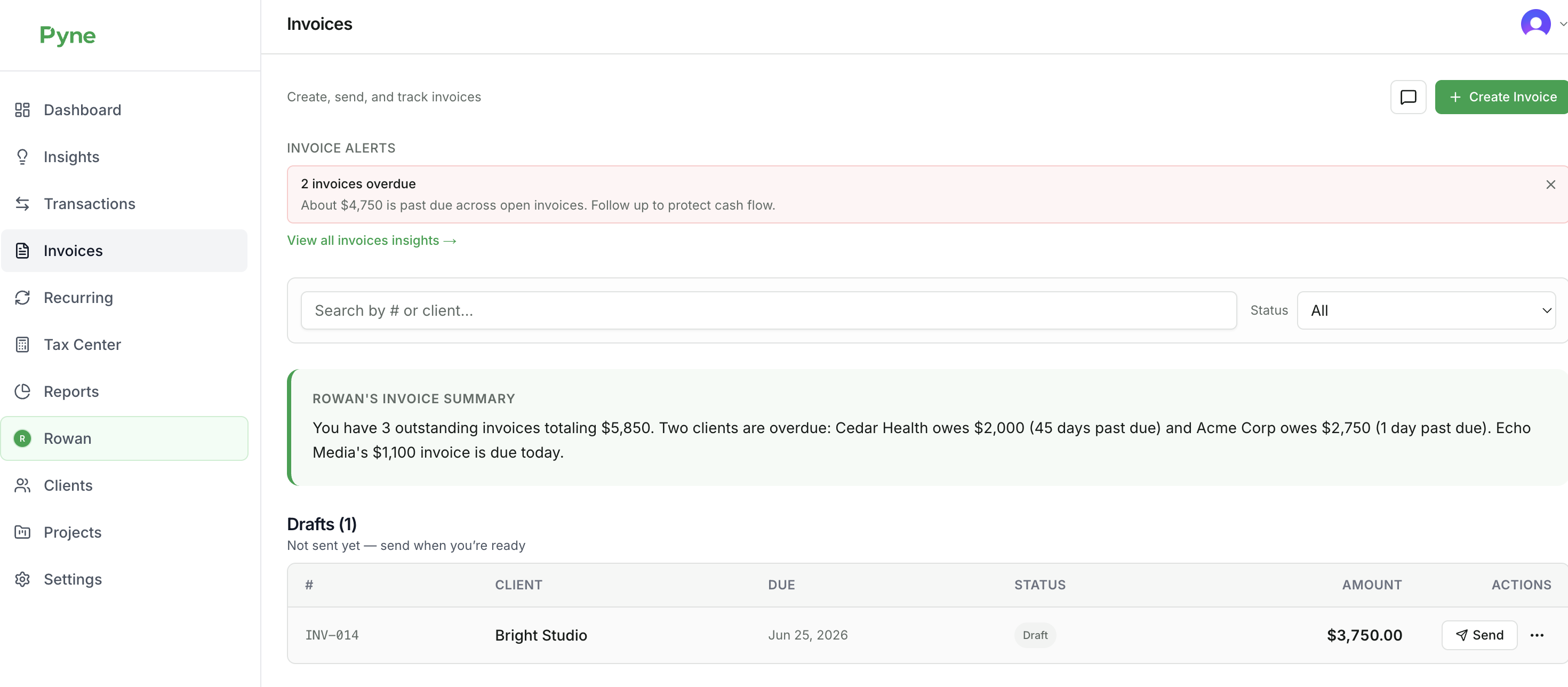Screen dimensions: 1568x687
Task: Click the Dashboard grid icon
Action: click(22, 110)
